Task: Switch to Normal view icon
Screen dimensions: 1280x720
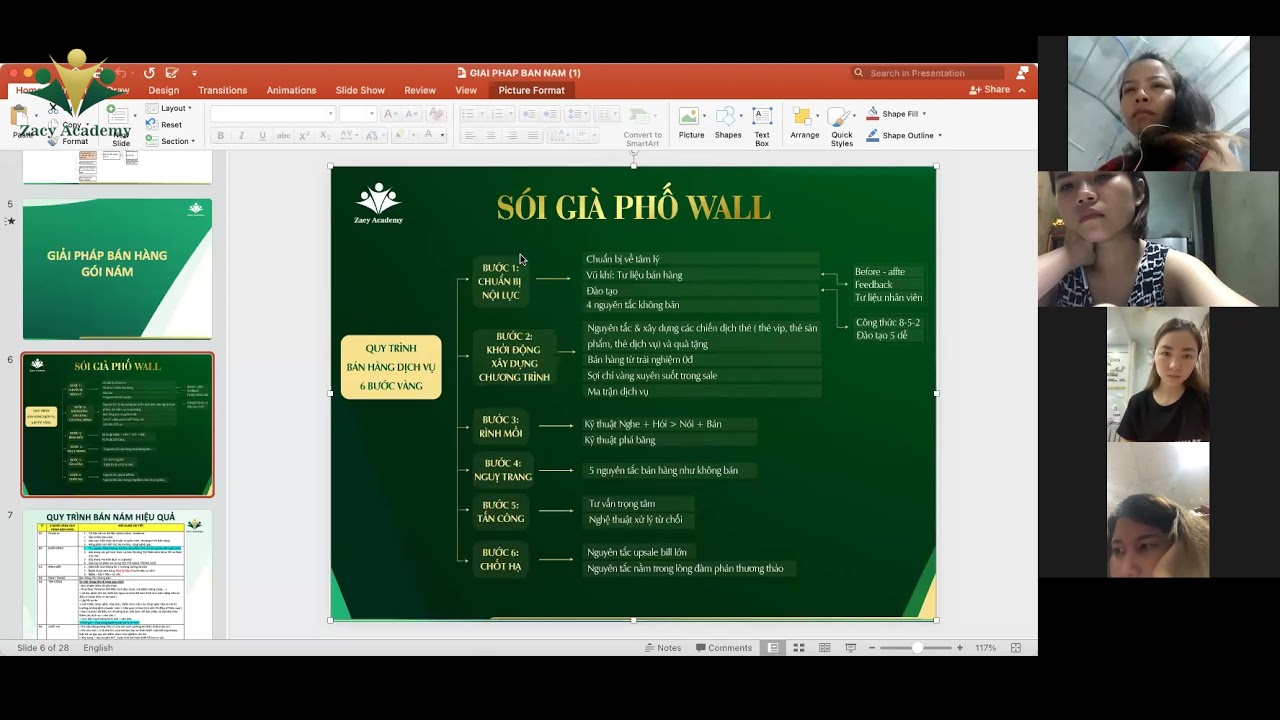Action: tap(773, 648)
